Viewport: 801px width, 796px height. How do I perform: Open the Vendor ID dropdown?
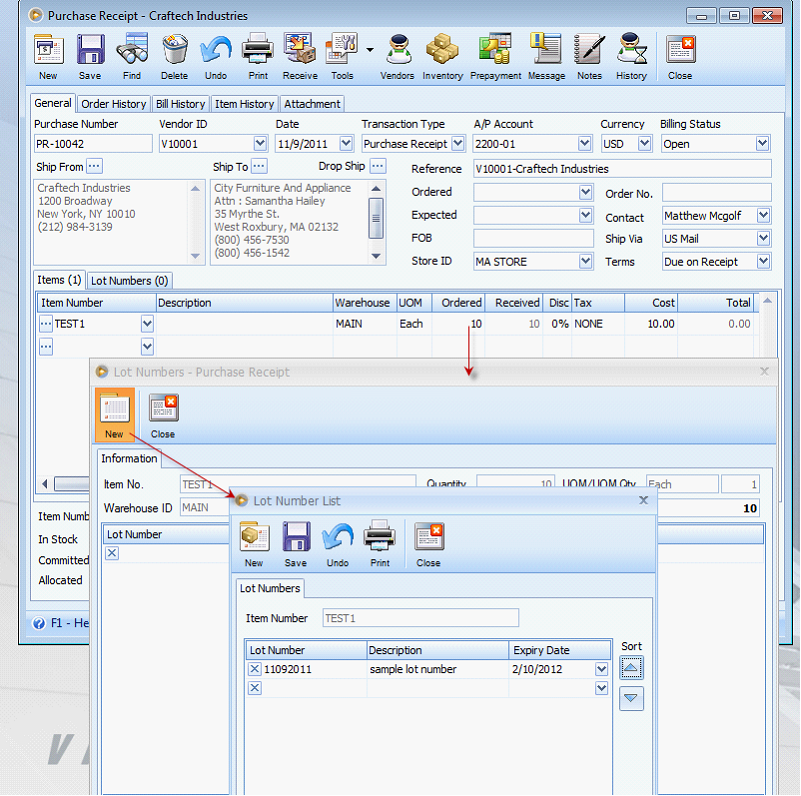pos(260,144)
